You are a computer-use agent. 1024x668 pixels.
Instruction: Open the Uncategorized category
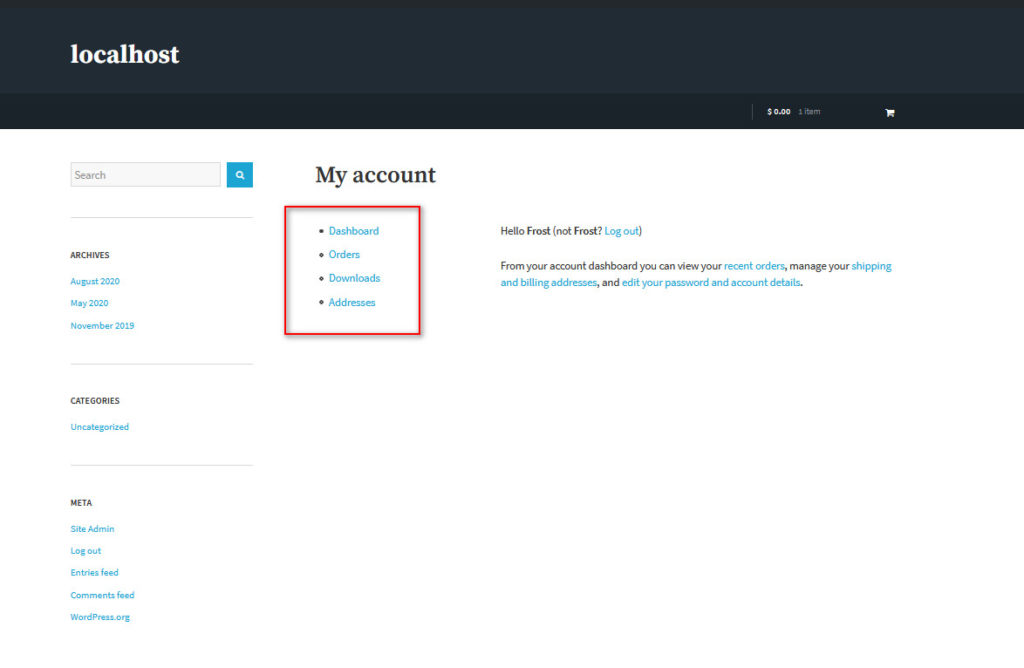point(99,427)
